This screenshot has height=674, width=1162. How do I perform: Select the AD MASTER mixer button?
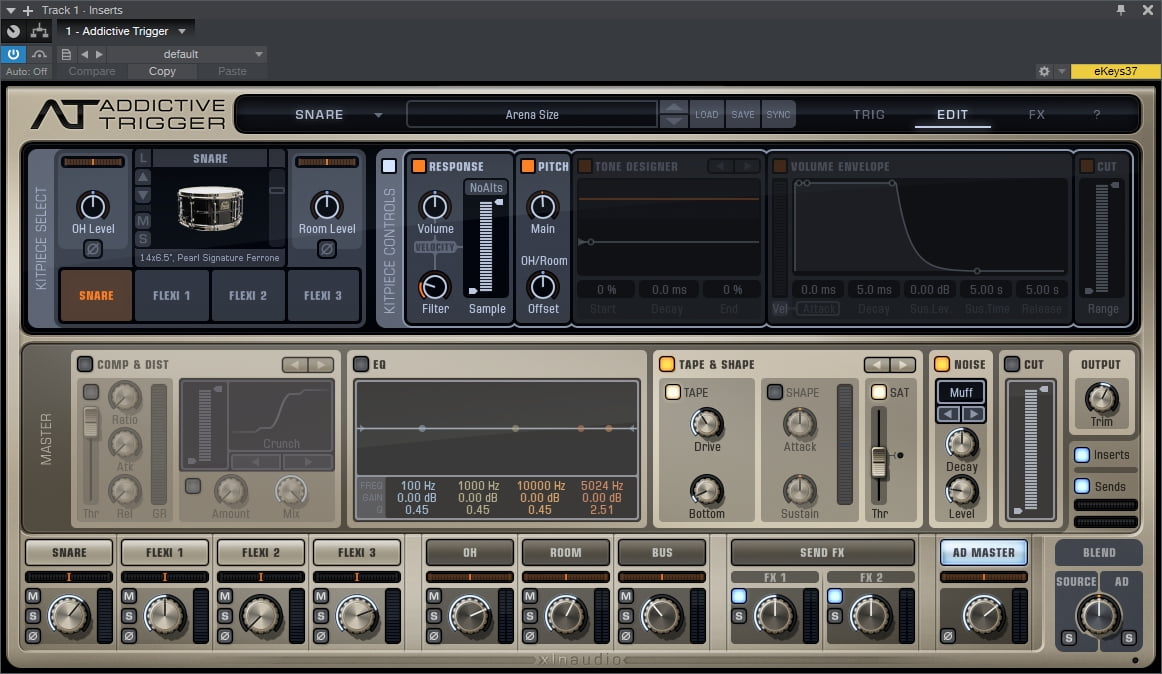click(x=983, y=552)
